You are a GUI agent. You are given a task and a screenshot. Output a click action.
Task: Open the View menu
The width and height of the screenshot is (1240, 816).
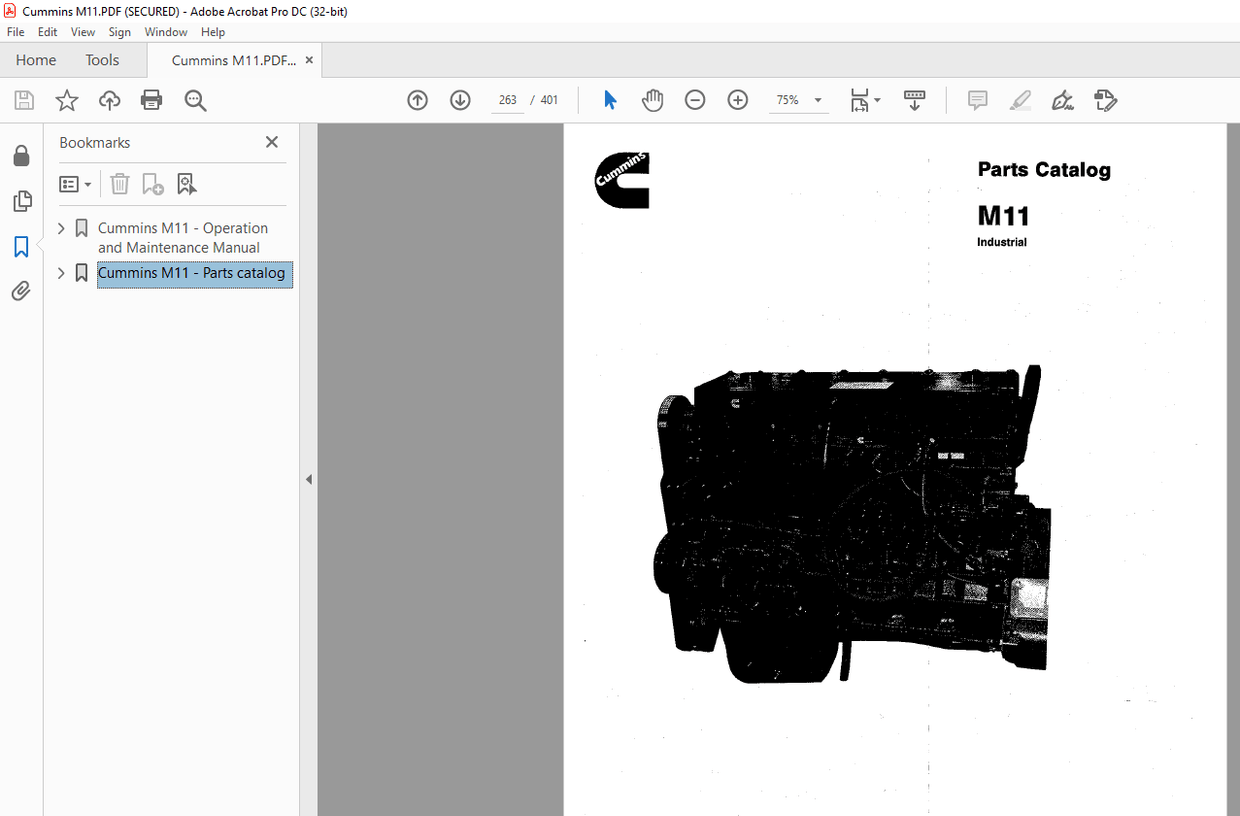click(x=83, y=31)
